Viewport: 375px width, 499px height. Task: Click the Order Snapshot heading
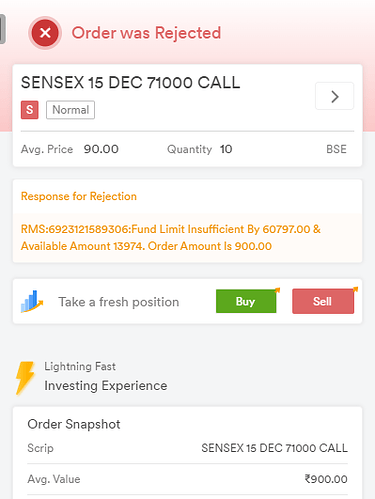[x=74, y=424]
